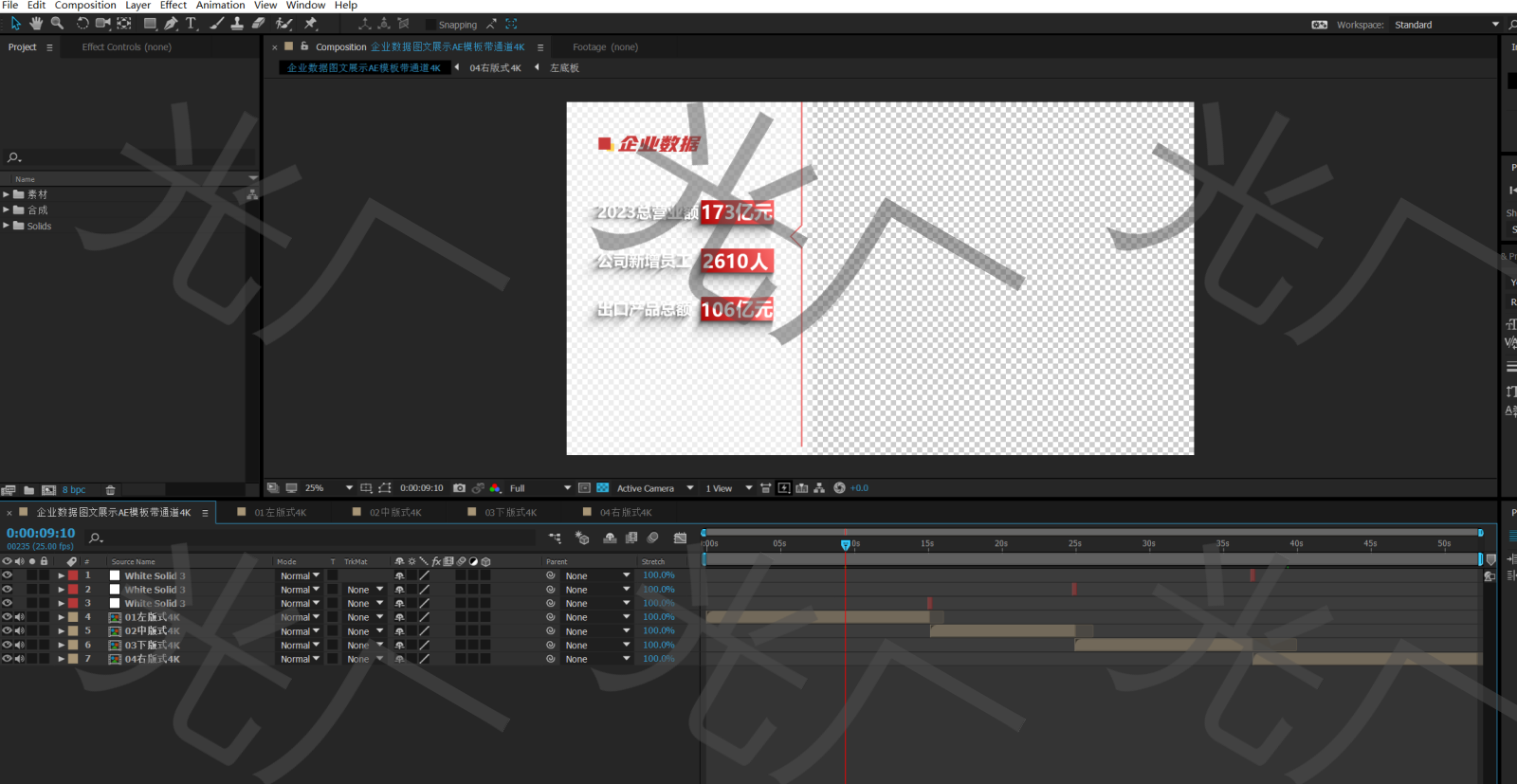Image resolution: width=1517 pixels, height=784 pixels.
Task: Select the Hand tool
Action: point(36,24)
